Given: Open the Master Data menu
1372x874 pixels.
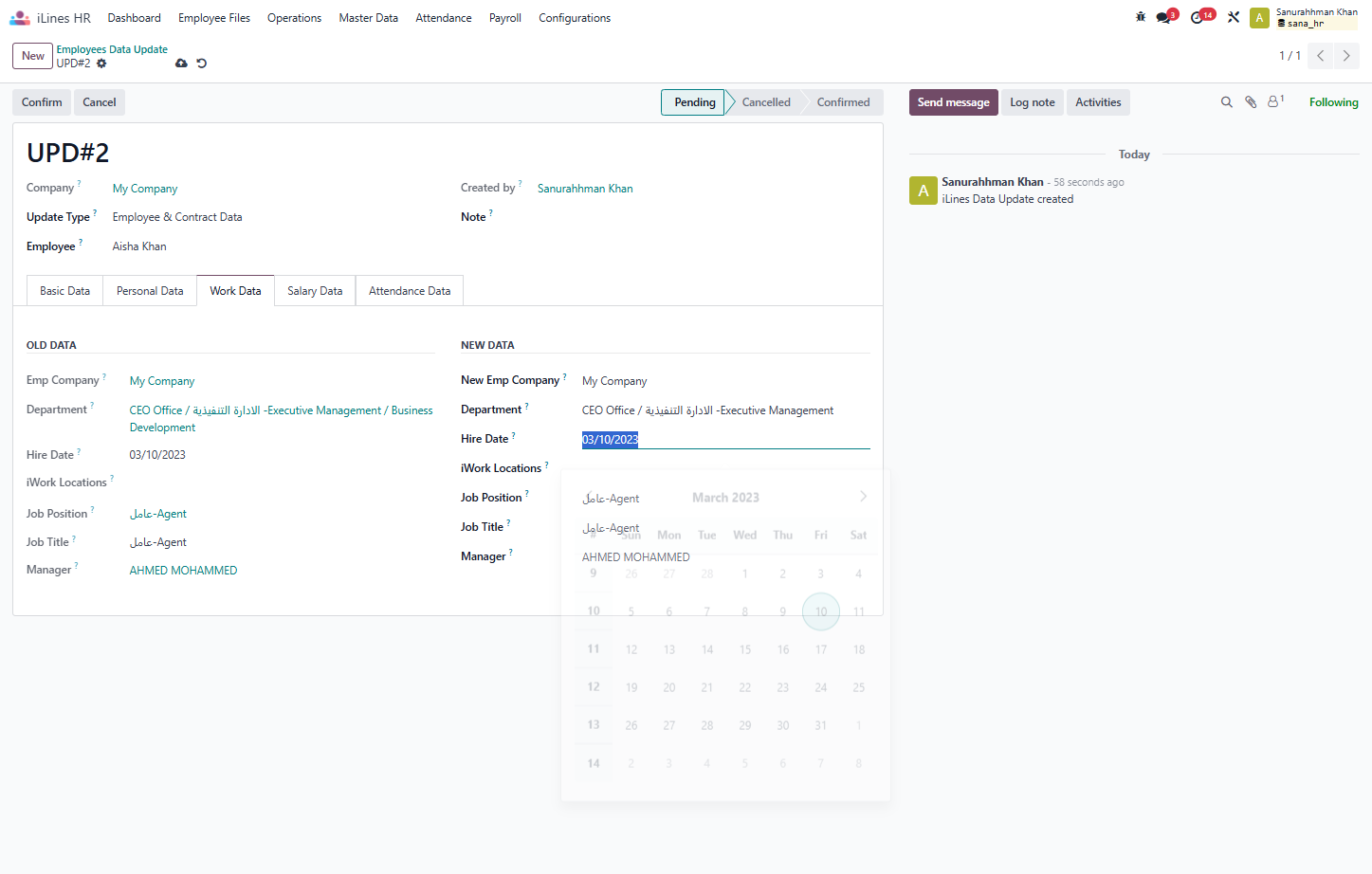Looking at the screenshot, I should coord(368,18).
